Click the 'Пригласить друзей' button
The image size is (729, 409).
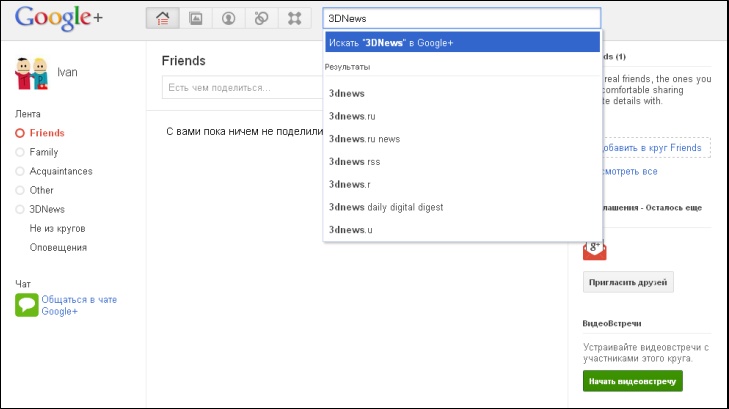coord(628,282)
